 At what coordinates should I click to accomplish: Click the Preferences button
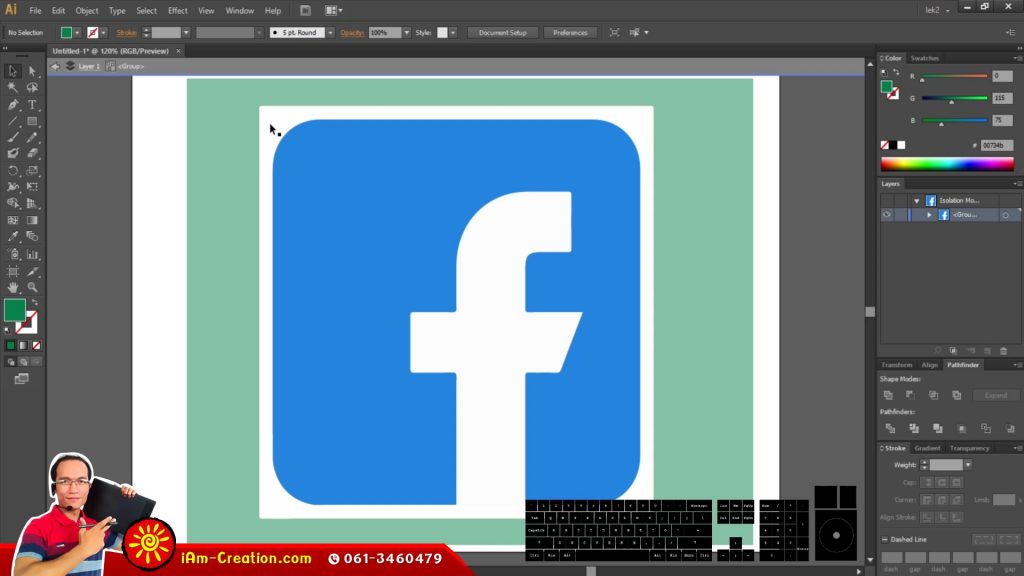point(570,33)
